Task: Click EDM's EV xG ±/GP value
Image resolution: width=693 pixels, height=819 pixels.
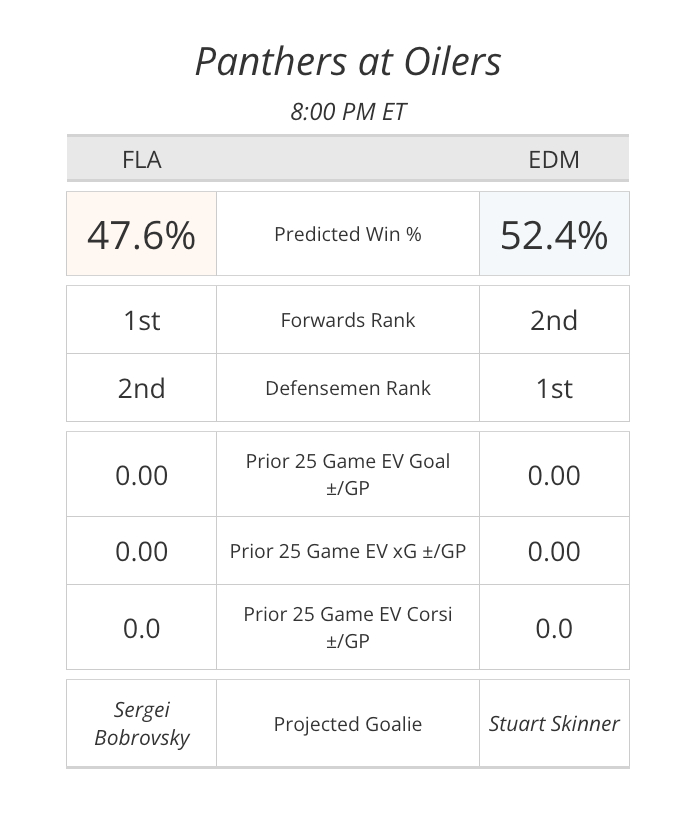Action: 553,551
